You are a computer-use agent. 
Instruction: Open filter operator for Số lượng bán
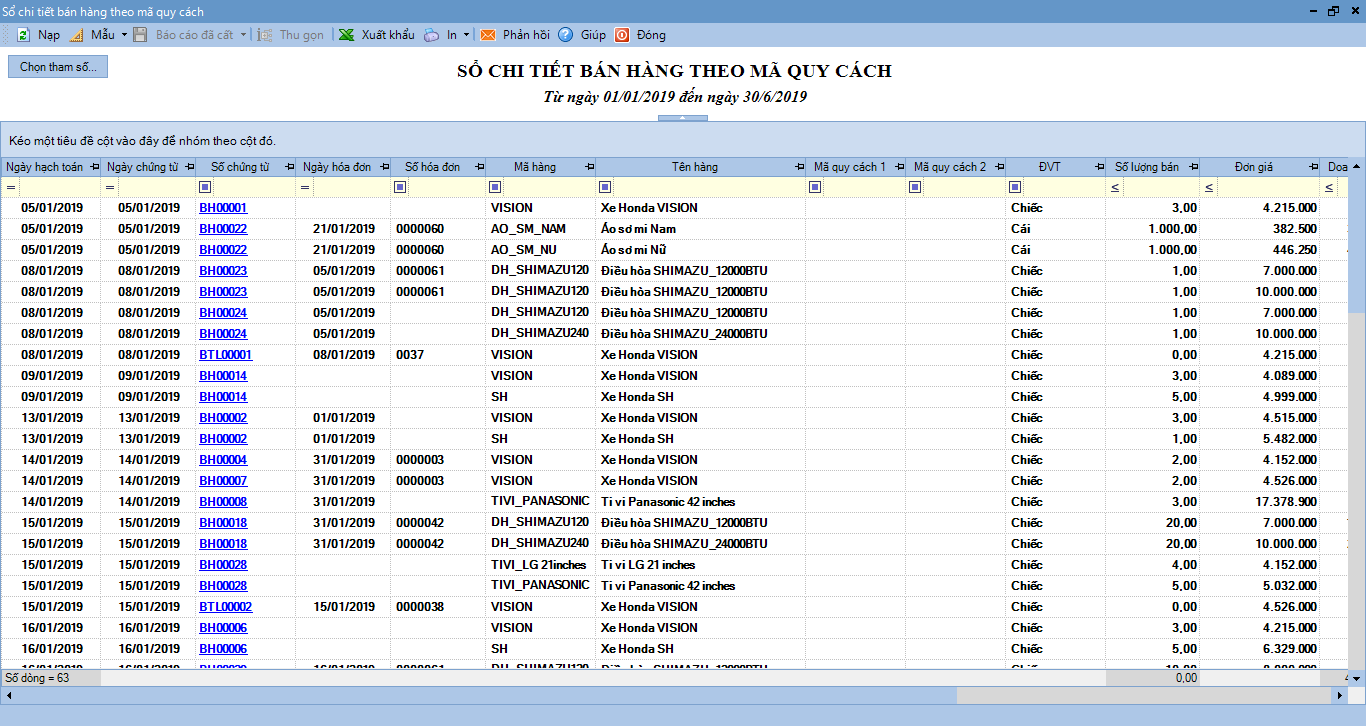[x=1114, y=187]
